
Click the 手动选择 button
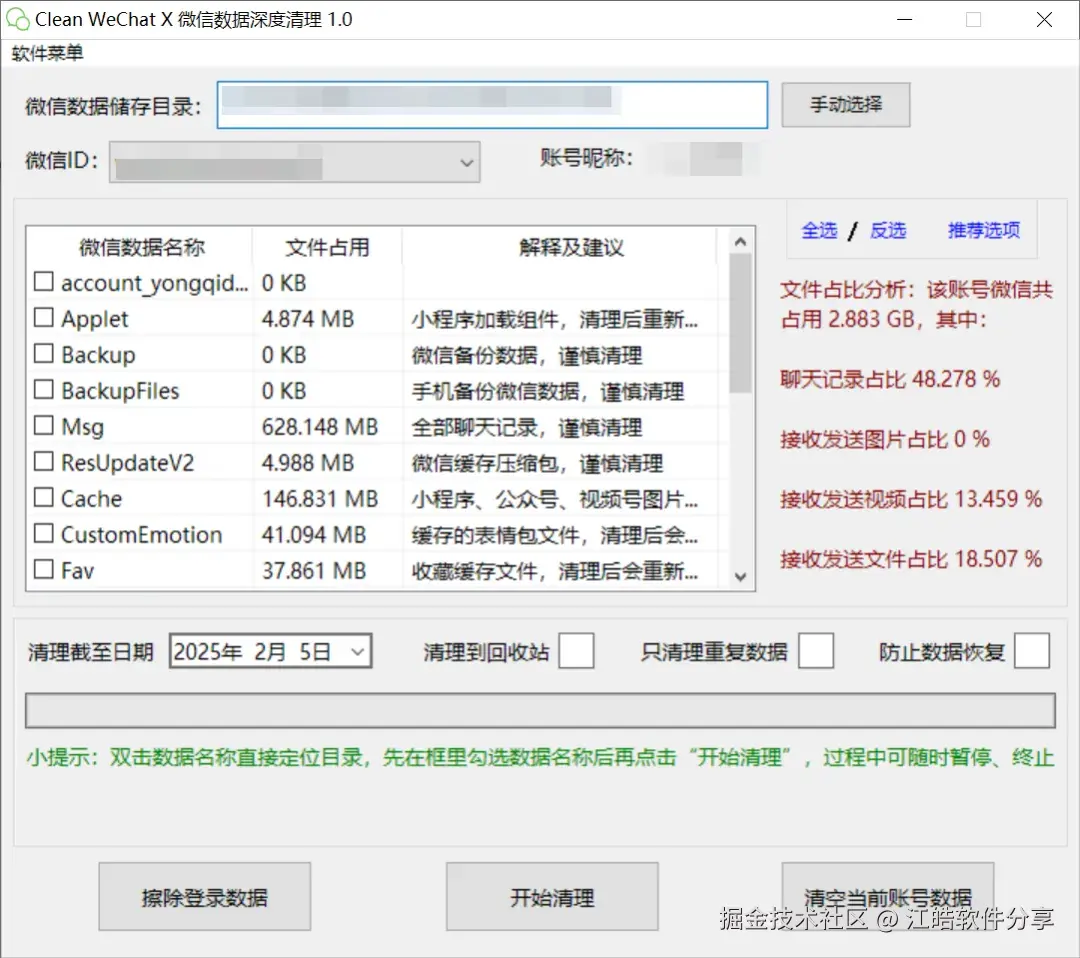tap(845, 105)
